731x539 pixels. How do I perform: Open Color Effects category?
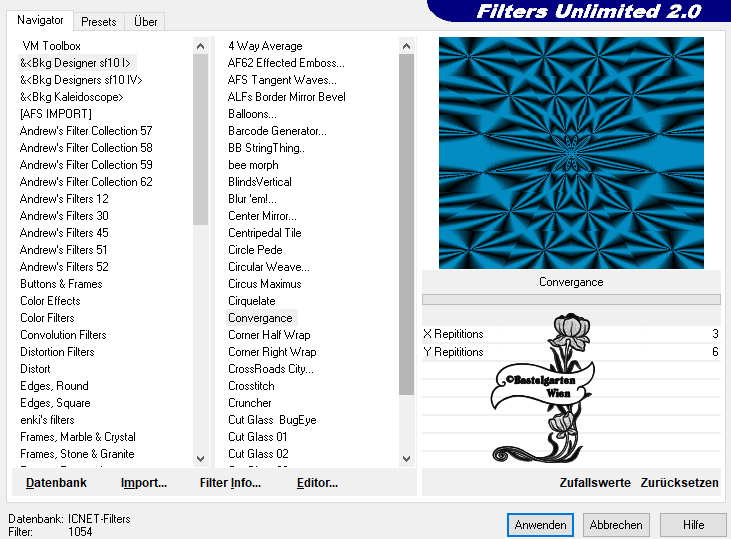50,301
